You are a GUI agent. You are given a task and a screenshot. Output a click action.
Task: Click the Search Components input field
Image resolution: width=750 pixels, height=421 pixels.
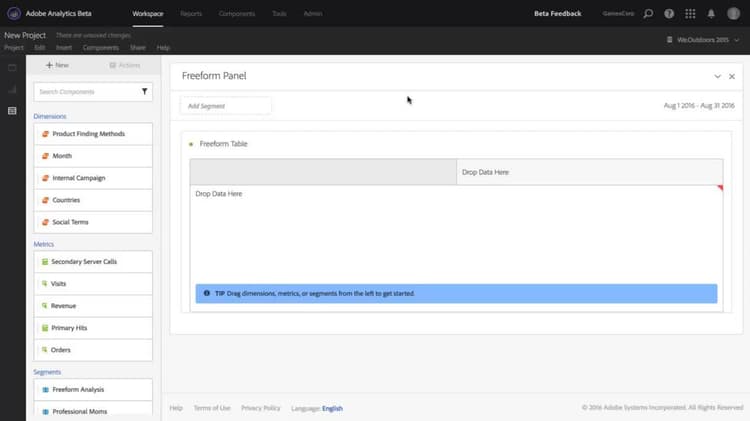[x=93, y=91]
